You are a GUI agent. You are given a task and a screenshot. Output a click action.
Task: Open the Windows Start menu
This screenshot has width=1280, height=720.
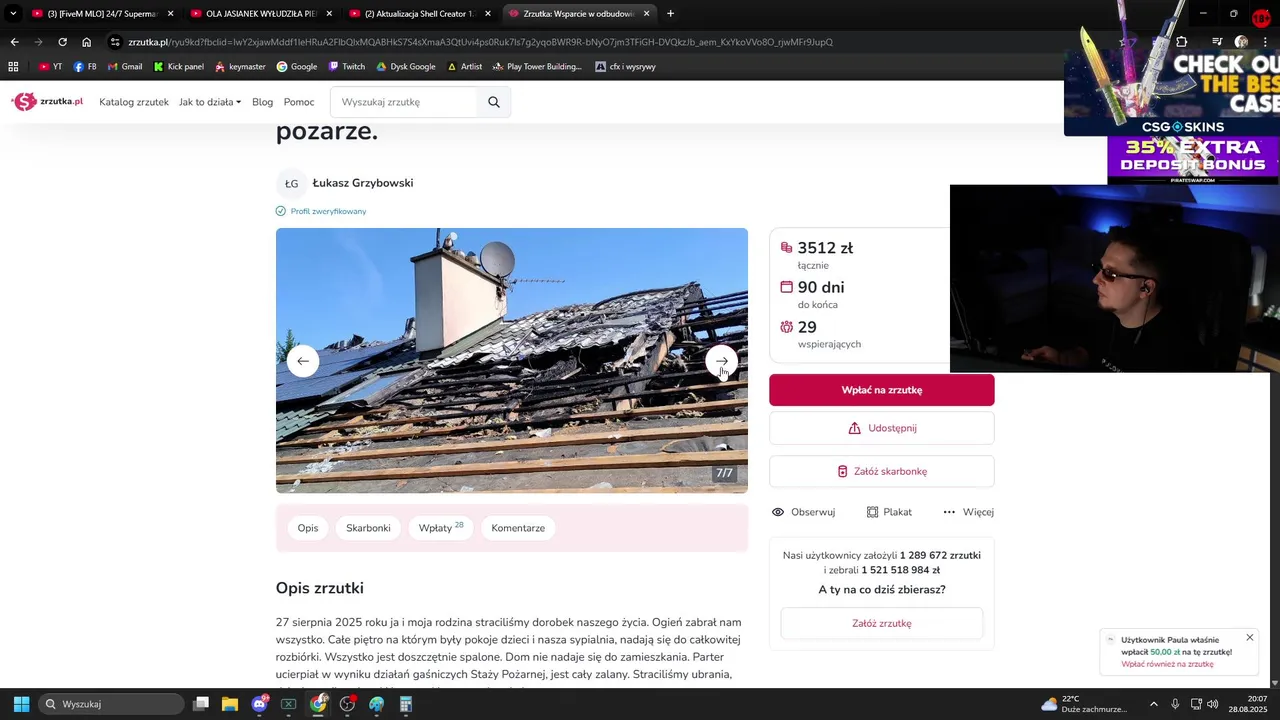21,704
